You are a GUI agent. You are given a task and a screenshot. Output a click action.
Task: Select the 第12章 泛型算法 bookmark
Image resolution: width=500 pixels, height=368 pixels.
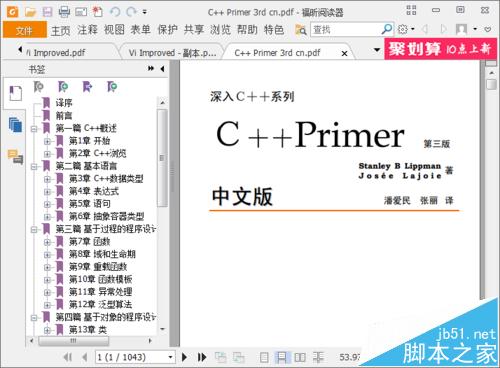pyautogui.click(x=100, y=304)
